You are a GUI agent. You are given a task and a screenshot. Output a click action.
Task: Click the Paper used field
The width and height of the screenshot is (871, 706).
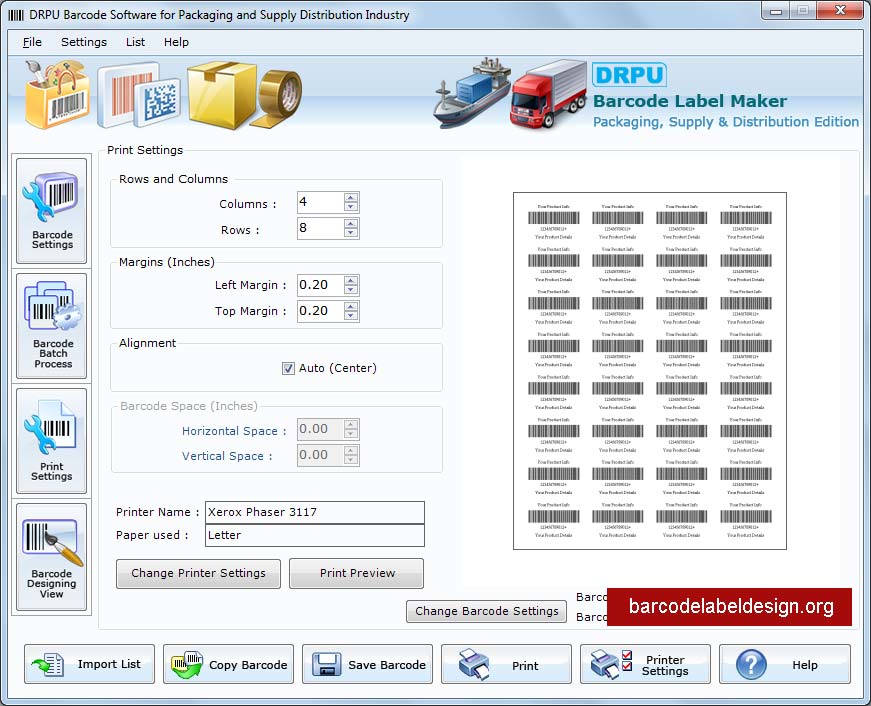(x=315, y=535)
